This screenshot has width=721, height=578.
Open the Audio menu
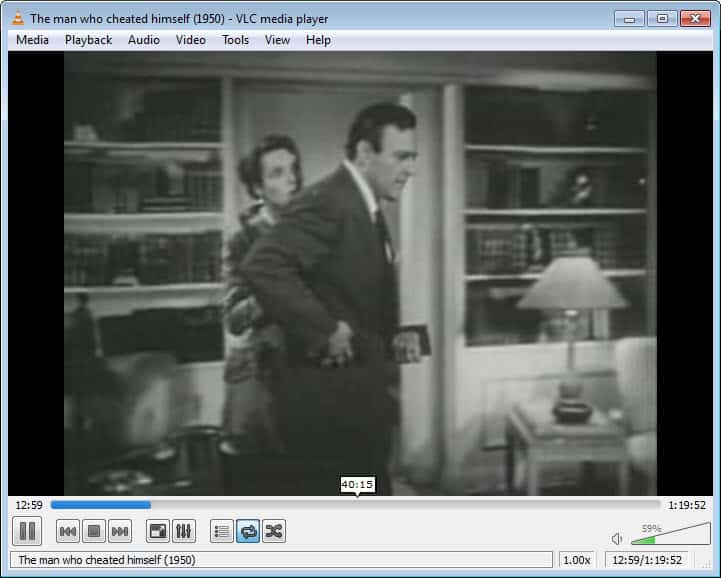tap(144, 40)
